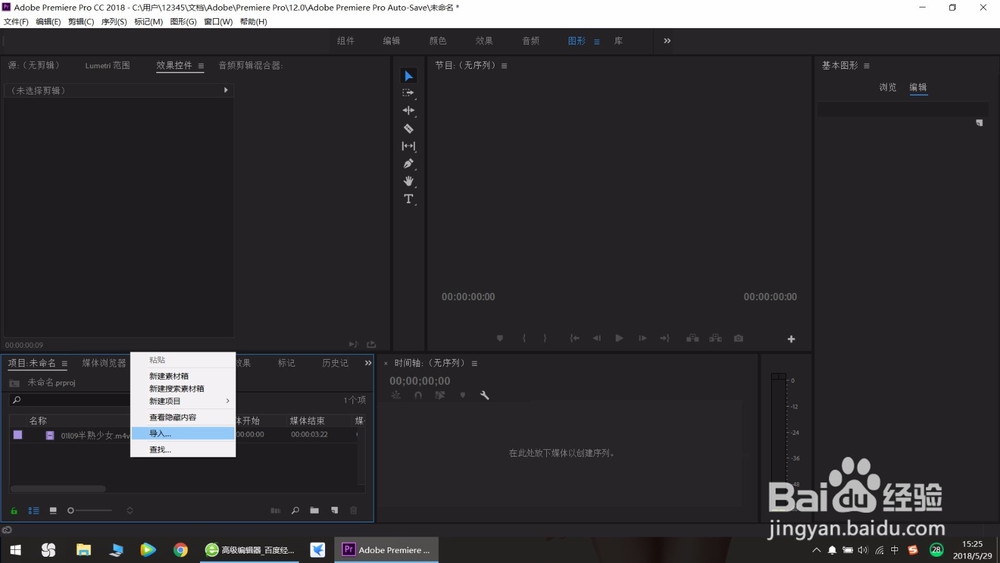This screenshot has height=563, width=1000.
Task: Open 图形 workspace menu icon
Action: (597, 41)
